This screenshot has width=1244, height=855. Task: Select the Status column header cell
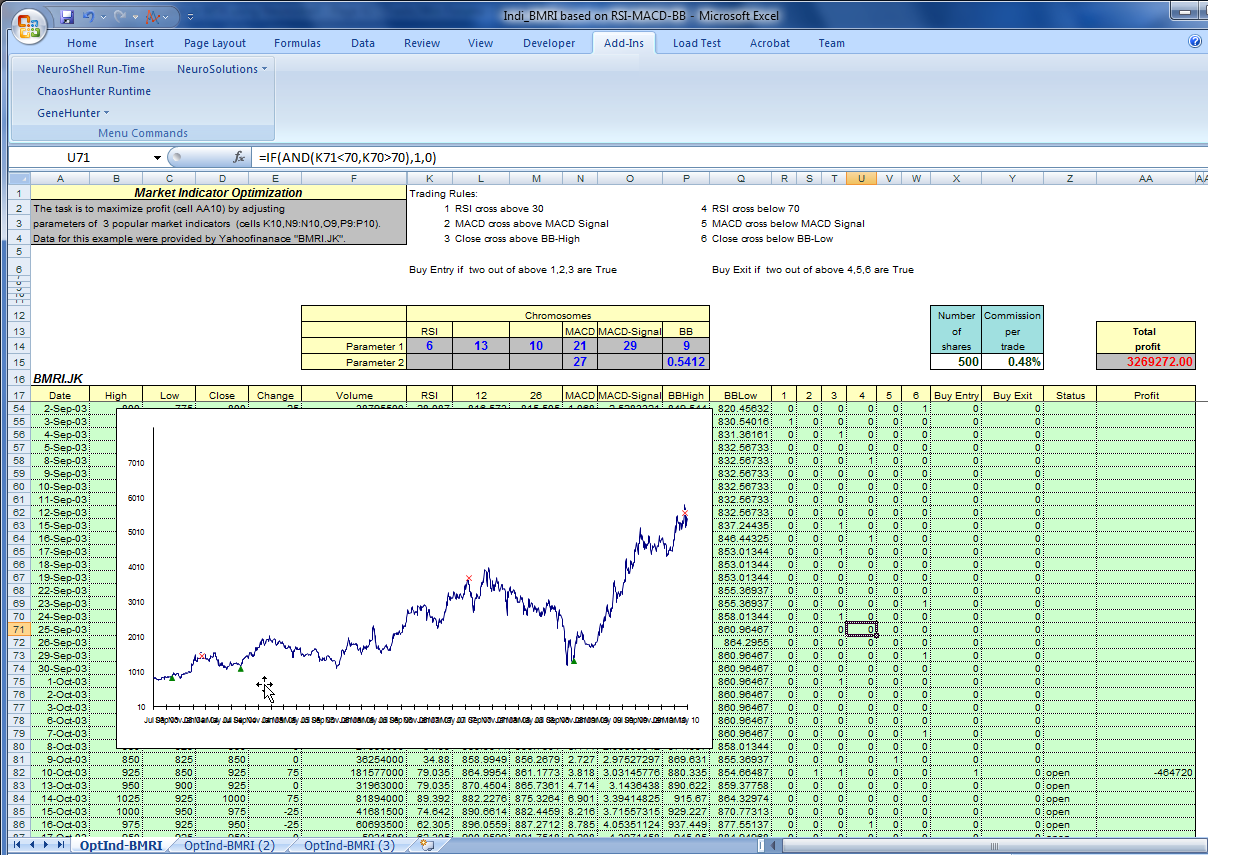pyautogui.click(x=1070, y=395)
